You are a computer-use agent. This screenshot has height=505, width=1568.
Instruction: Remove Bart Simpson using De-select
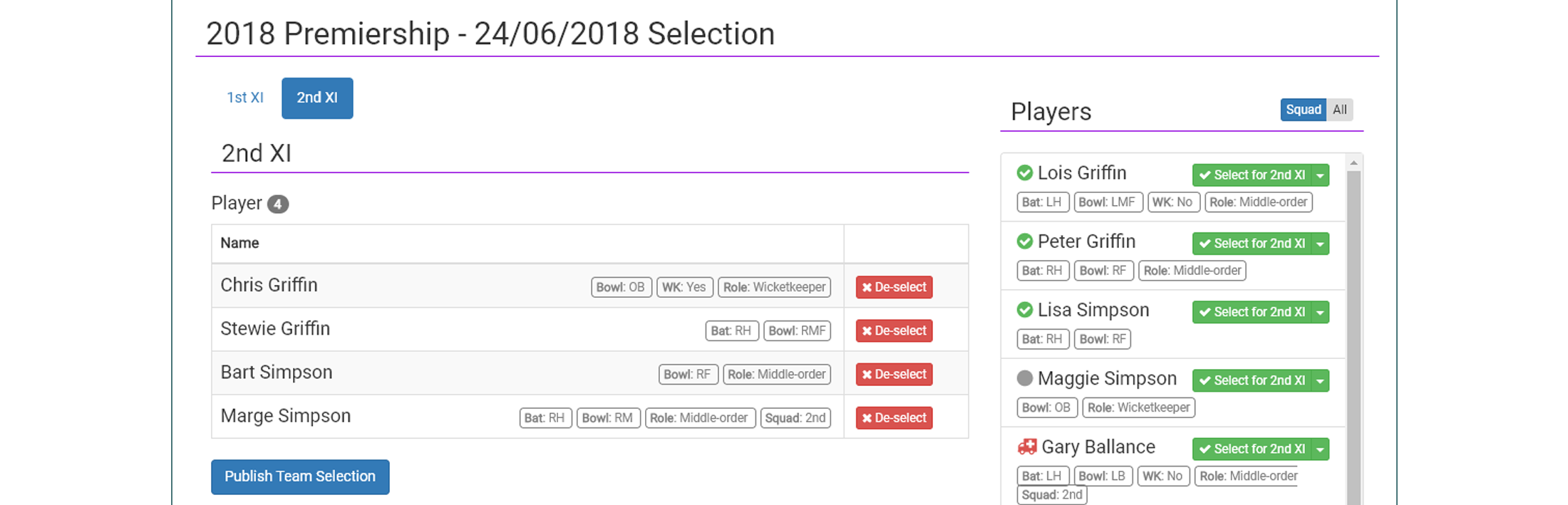(x=894, y=374)
